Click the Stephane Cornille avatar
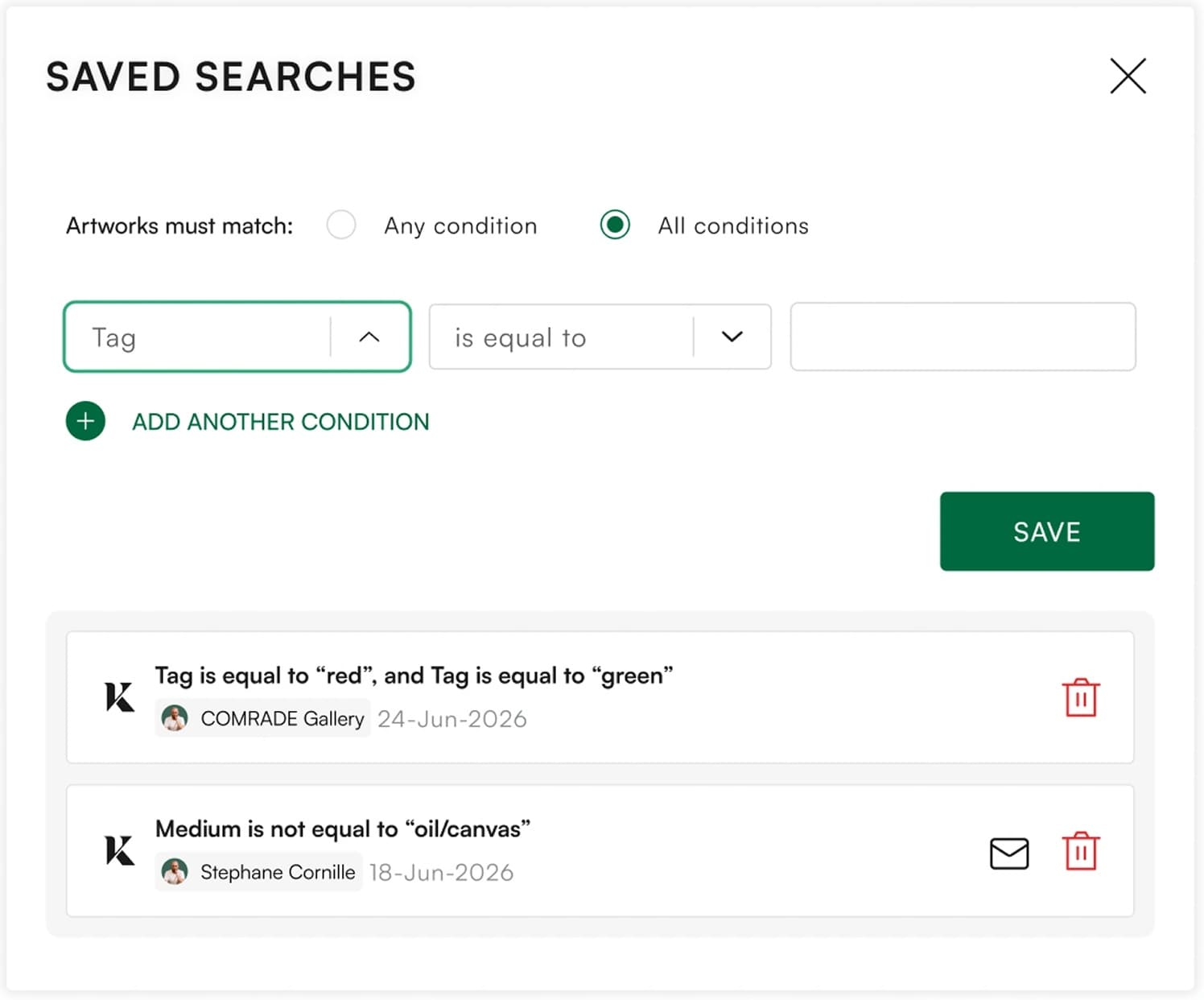Image resolution: width=1204 pixels, height=1000 pixels. point(175,871)
